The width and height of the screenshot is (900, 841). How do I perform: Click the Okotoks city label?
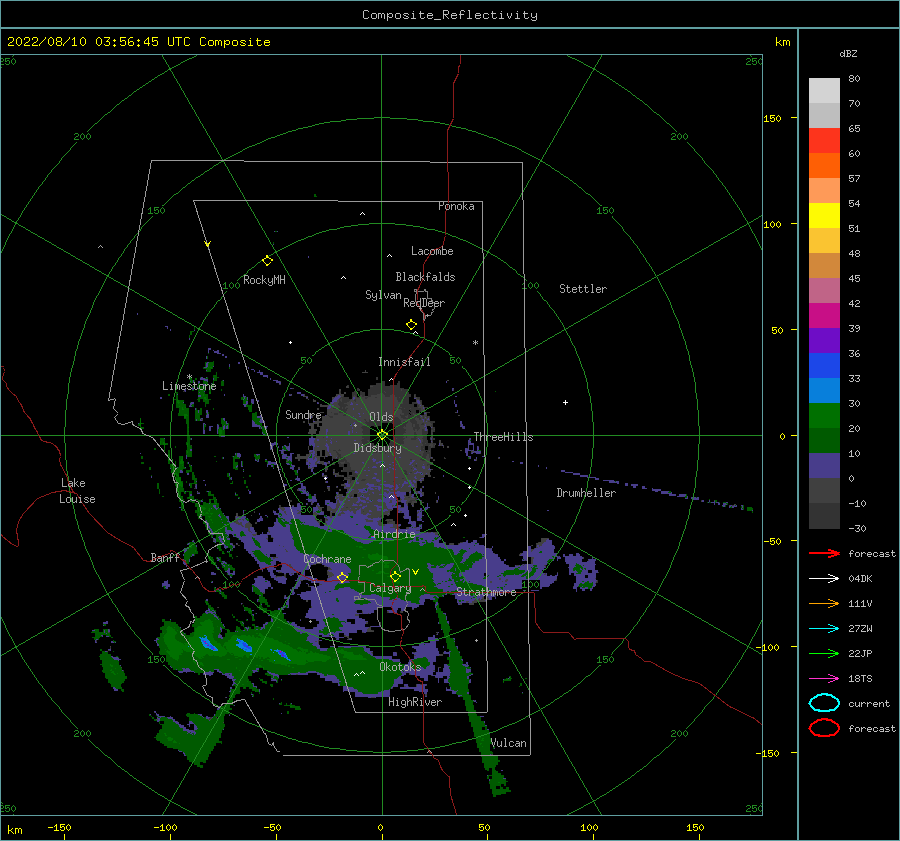click(x=400, y=667)
